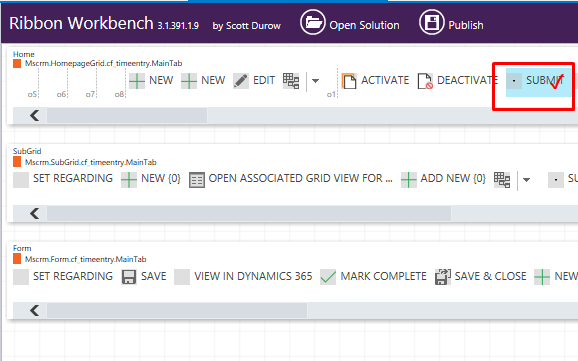Screen dimensions: 578x361
Task: Click the Publish disk icon
Action: [x=432, y=22]
